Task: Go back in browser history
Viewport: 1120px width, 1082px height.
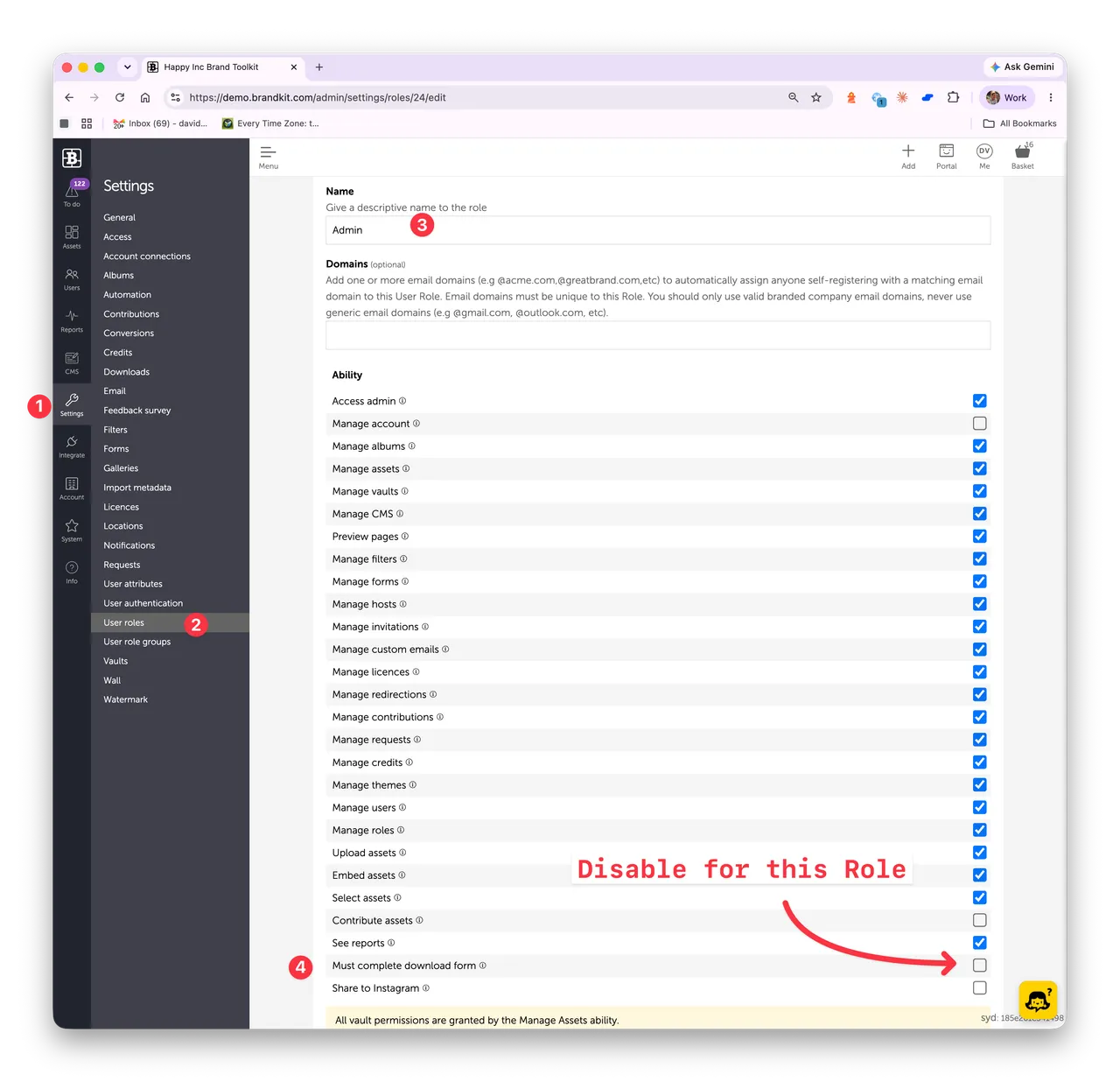Action: pos(69,97)
